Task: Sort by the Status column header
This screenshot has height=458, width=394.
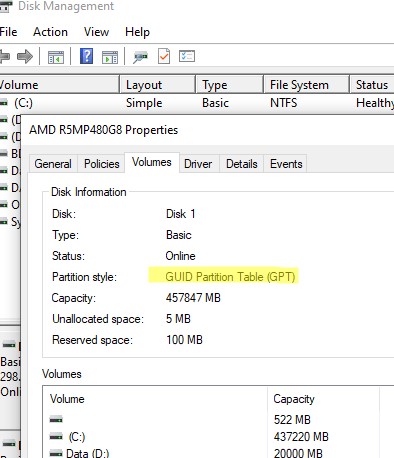Action: 372,85
